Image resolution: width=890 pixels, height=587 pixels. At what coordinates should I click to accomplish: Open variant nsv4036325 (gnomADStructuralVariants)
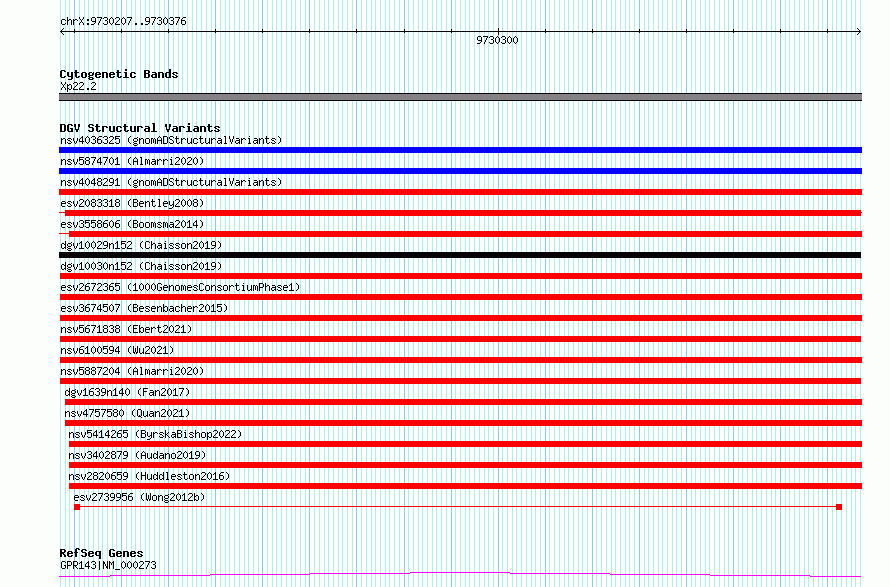click(x=171, y=140)
